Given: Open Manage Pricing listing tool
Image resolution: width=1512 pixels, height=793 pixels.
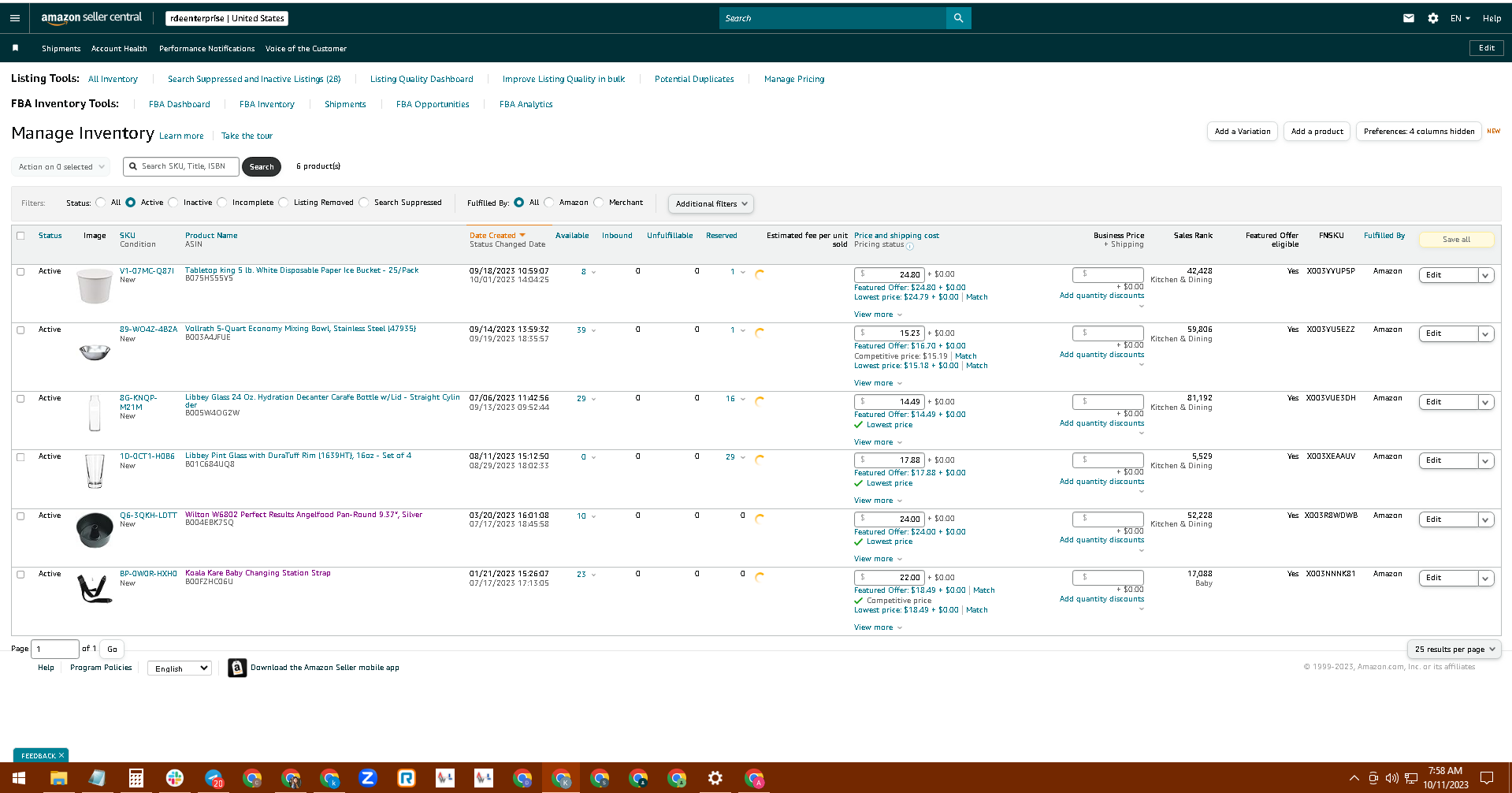Looking at the screenshot, I should (x=794, y=79).
